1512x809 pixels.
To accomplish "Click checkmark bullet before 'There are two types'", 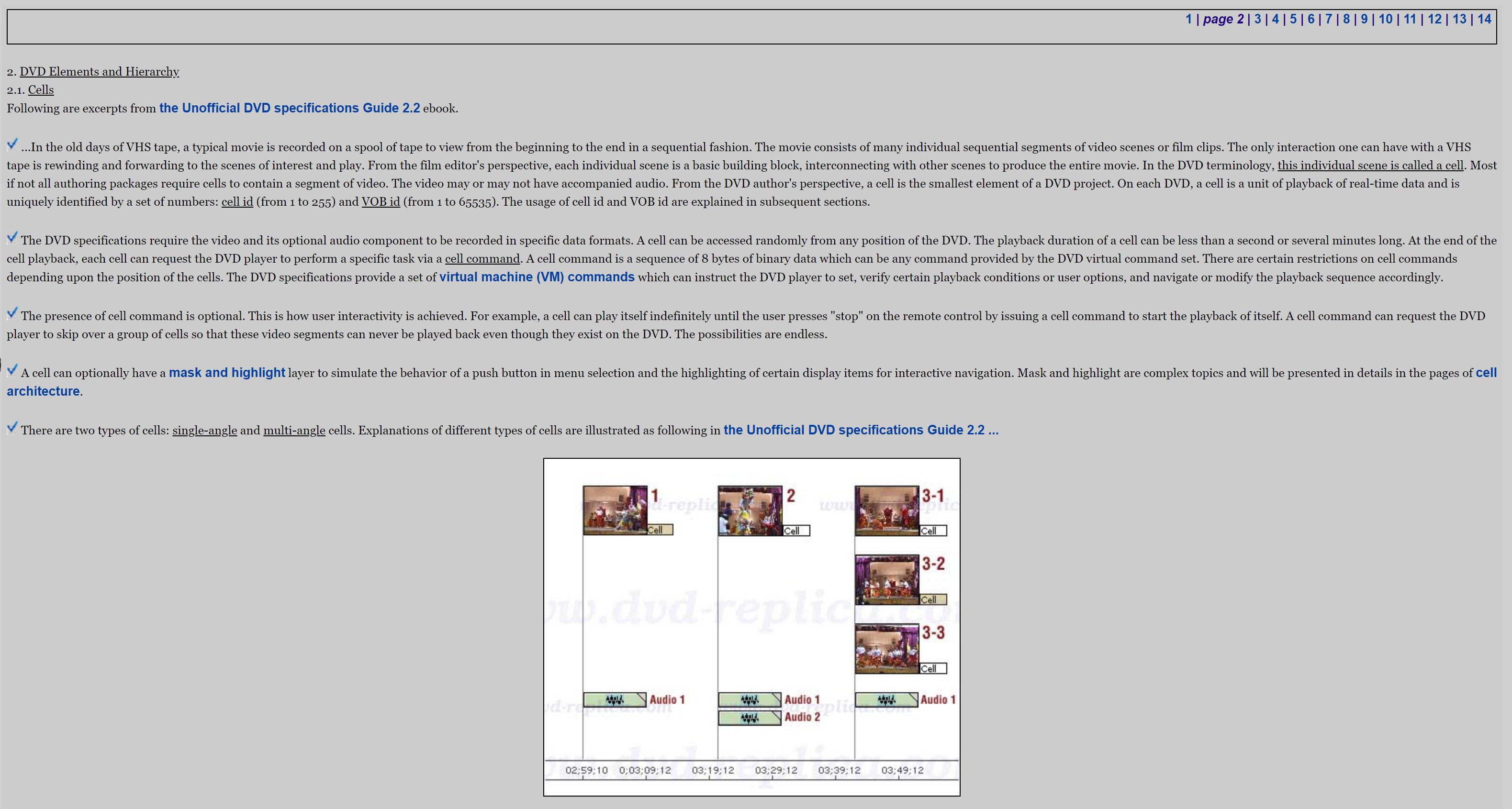I will [x=12, y=427].
